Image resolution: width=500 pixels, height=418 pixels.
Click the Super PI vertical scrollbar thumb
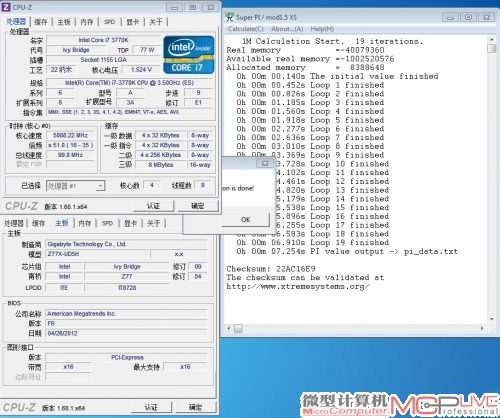tap(491, 49)
